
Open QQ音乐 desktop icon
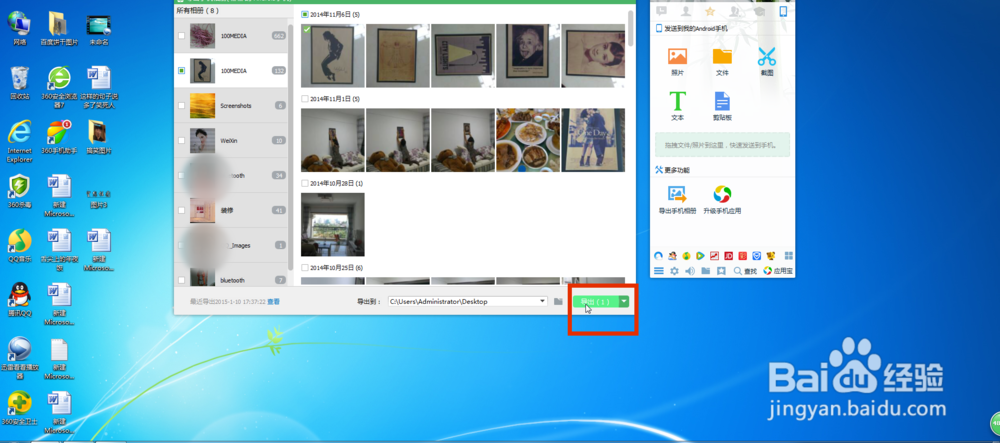coord(20,246)
